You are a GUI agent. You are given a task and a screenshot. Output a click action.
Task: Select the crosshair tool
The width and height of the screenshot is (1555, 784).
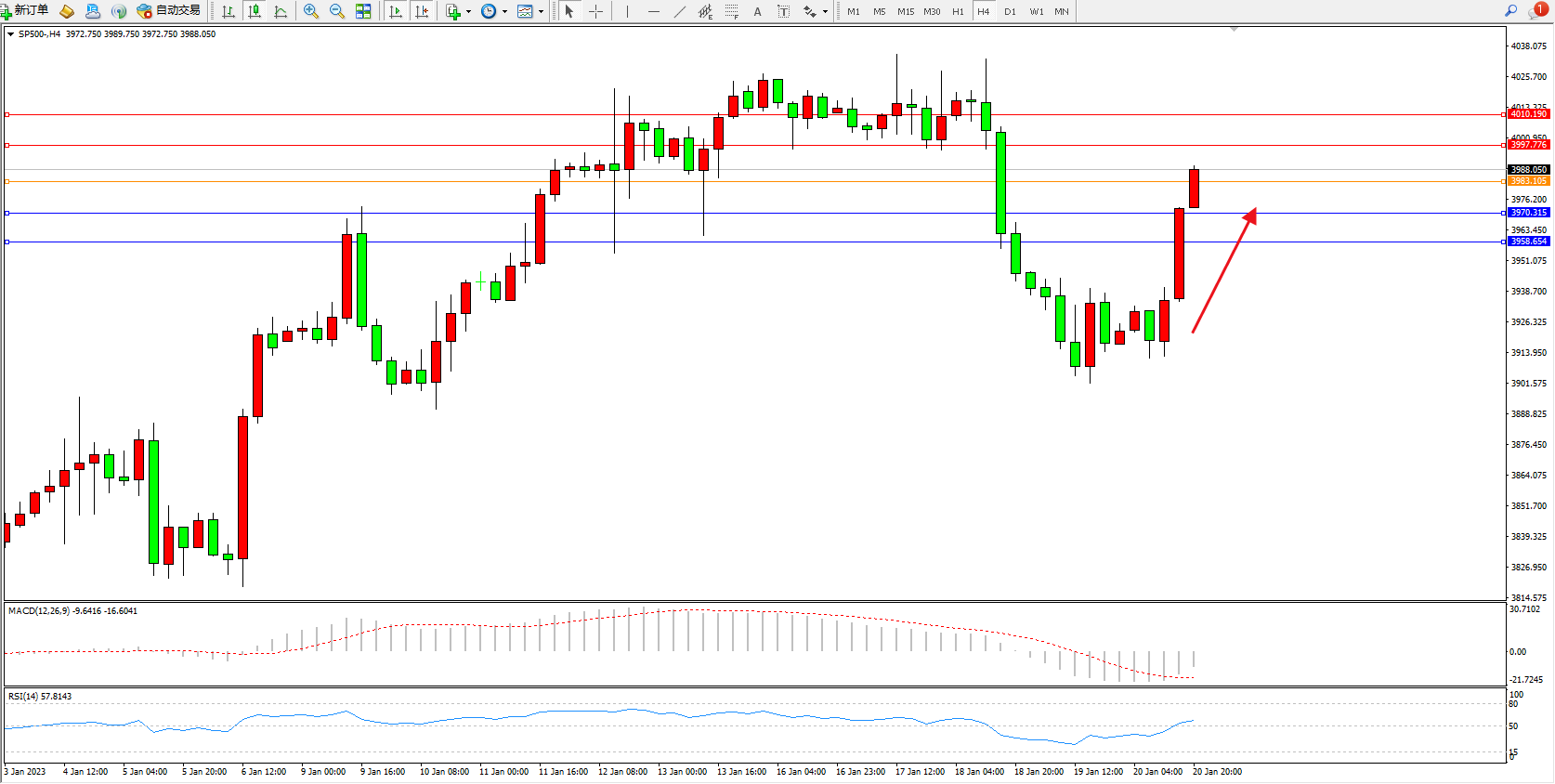click(x=596, y=11)
